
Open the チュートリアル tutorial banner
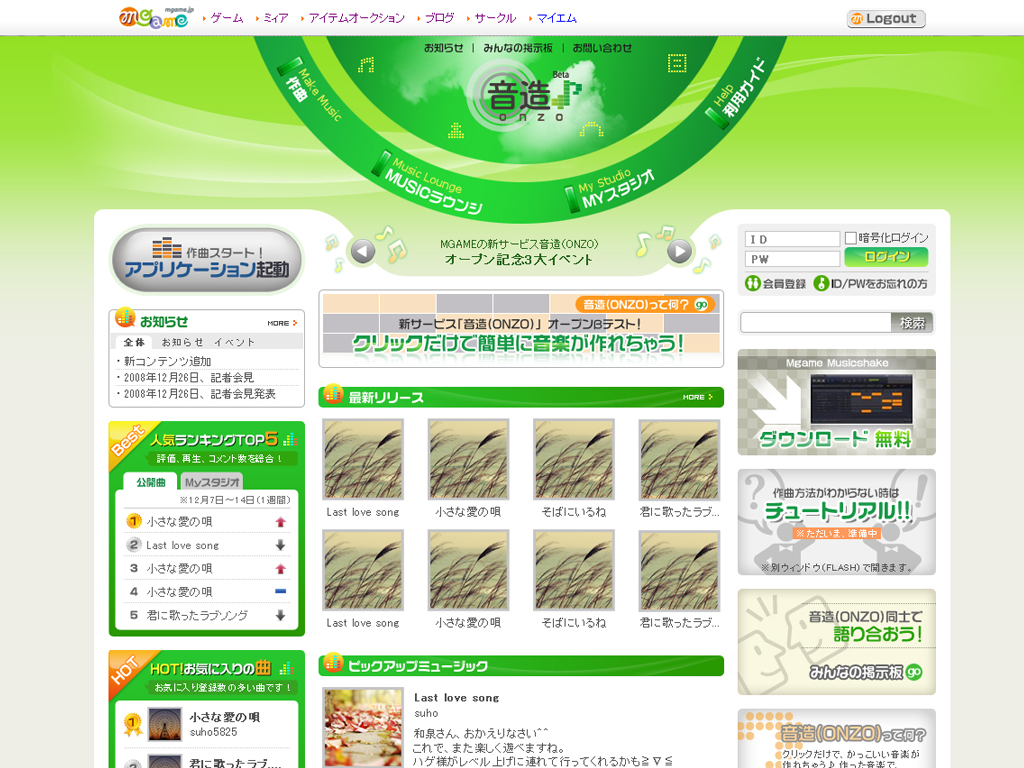coord(837,522)
